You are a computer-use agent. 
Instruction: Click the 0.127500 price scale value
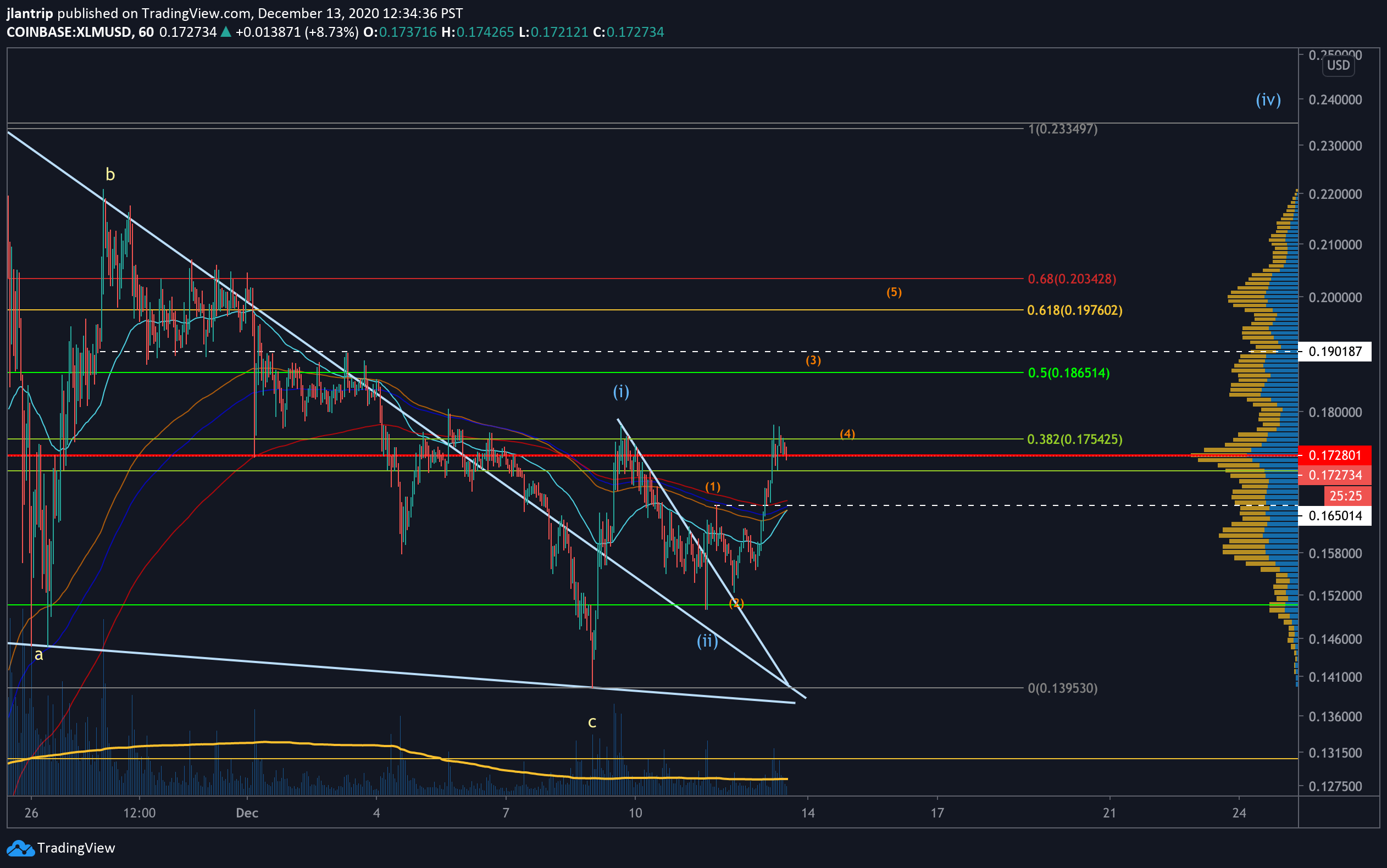[x=1335, y=787]
